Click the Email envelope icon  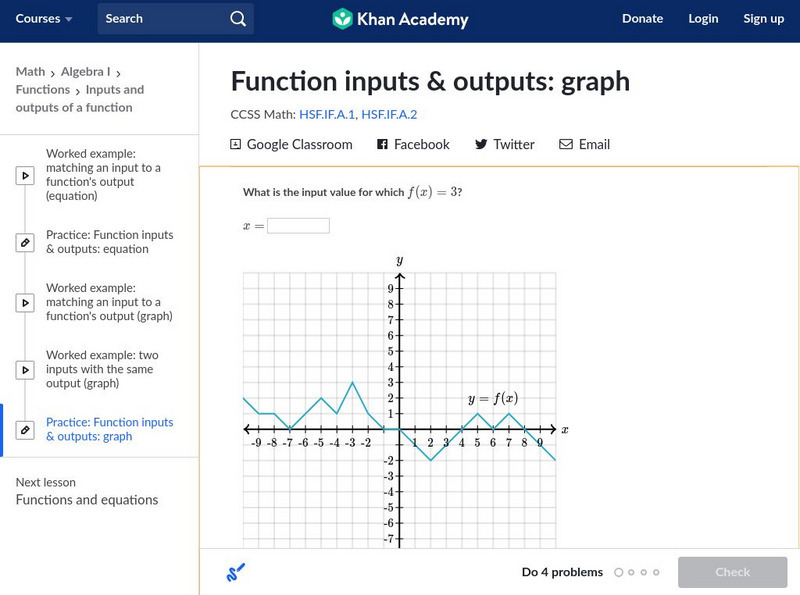click(x=566, y=144)
